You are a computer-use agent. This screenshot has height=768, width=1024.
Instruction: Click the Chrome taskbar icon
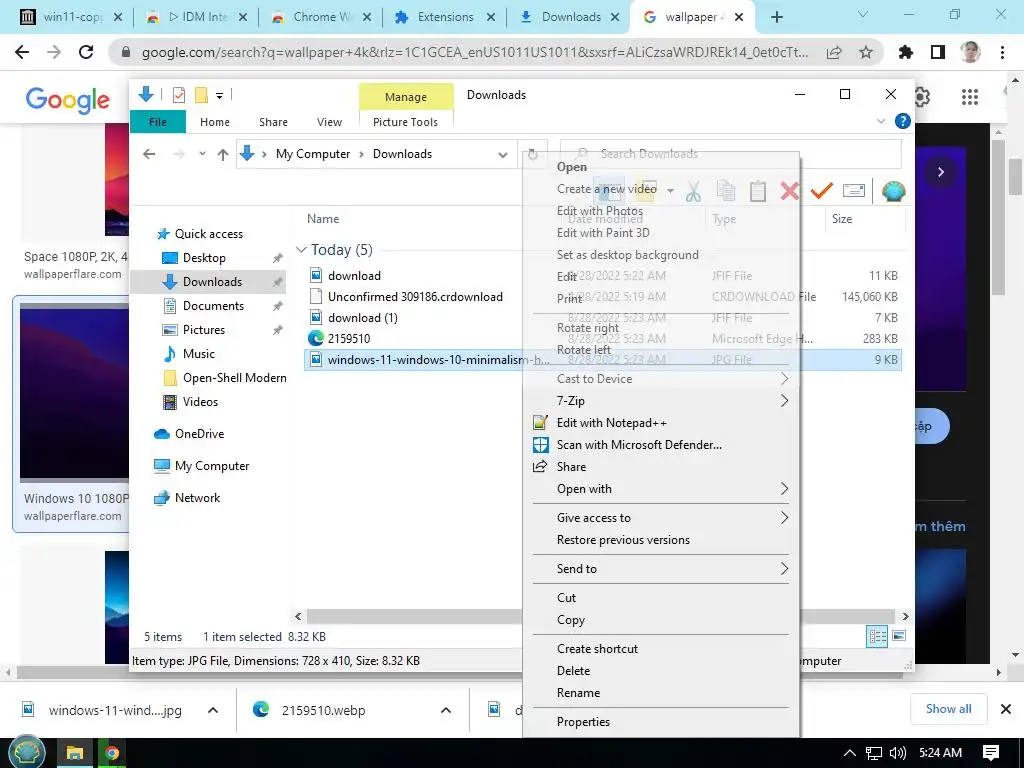(112, 754)
